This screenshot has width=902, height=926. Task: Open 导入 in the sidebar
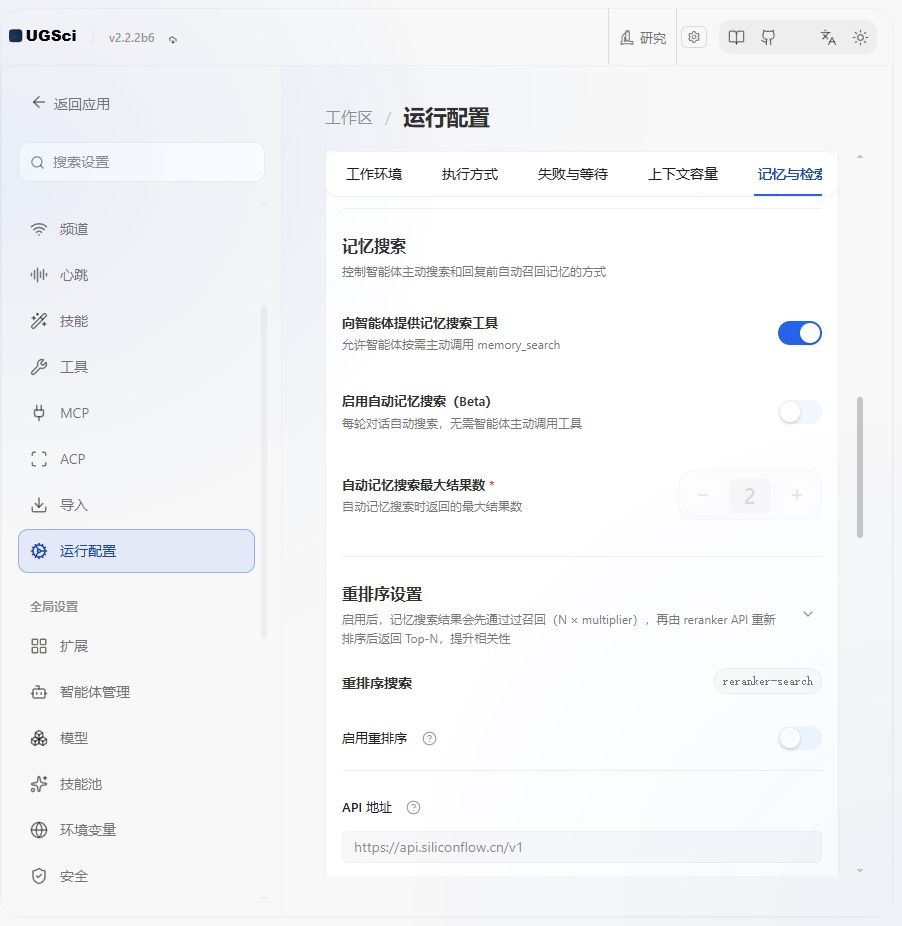[136, 506]
